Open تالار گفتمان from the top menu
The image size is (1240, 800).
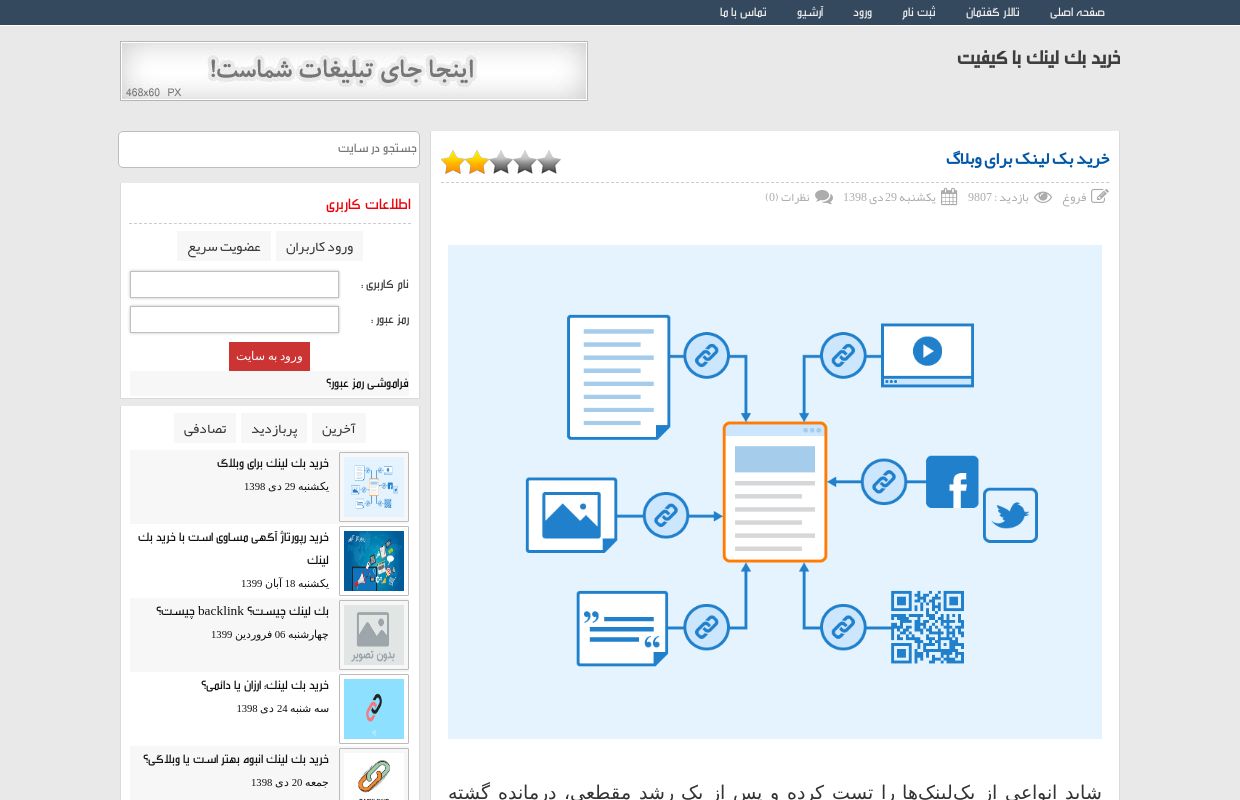[x=991, y=12]
